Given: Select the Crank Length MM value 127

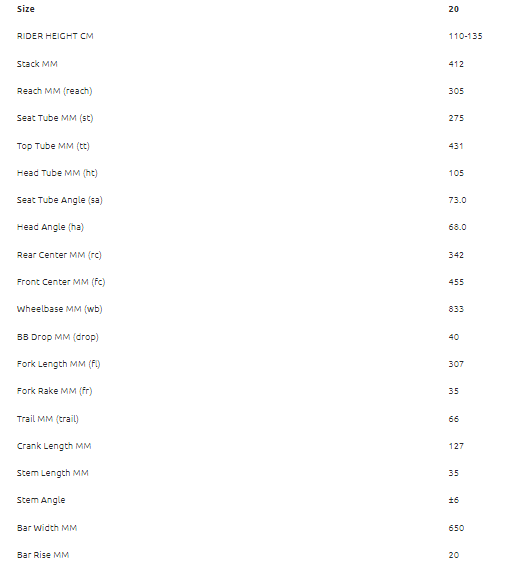Looking at the screenshot, I should pyautogui.click(x=456, y=446).
